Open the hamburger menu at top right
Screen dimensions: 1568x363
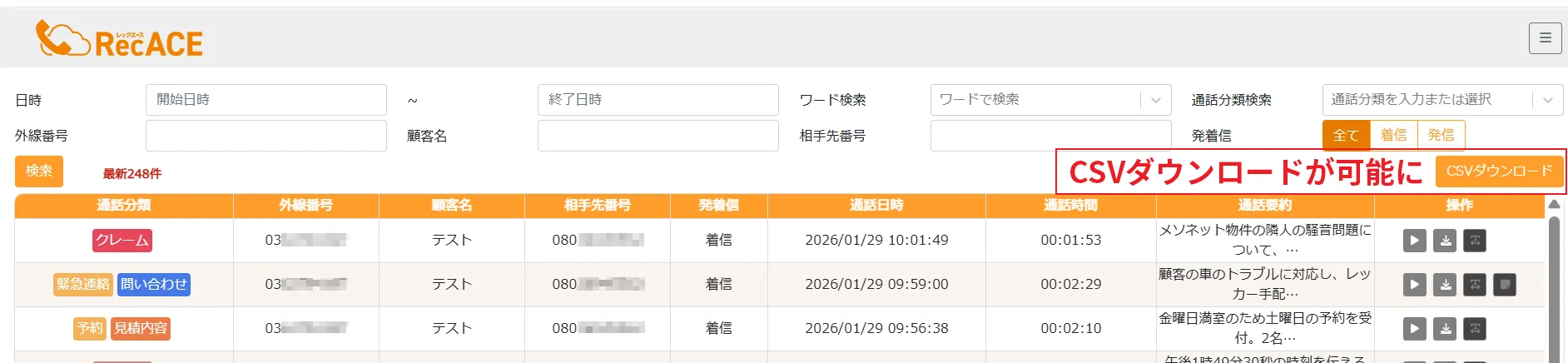[1545, 38]
